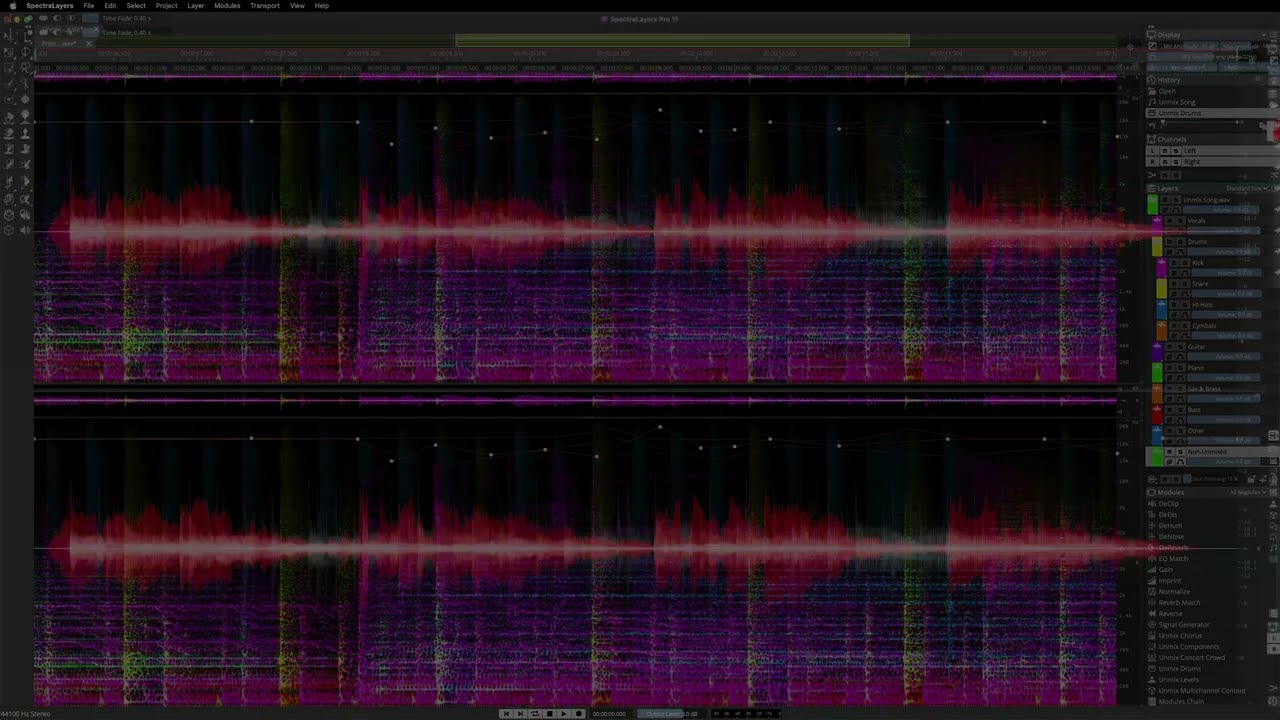Viewport: 1280px width, 720px height.
Task: Open the DeNoise module
Action: (x=1171, y=536)
